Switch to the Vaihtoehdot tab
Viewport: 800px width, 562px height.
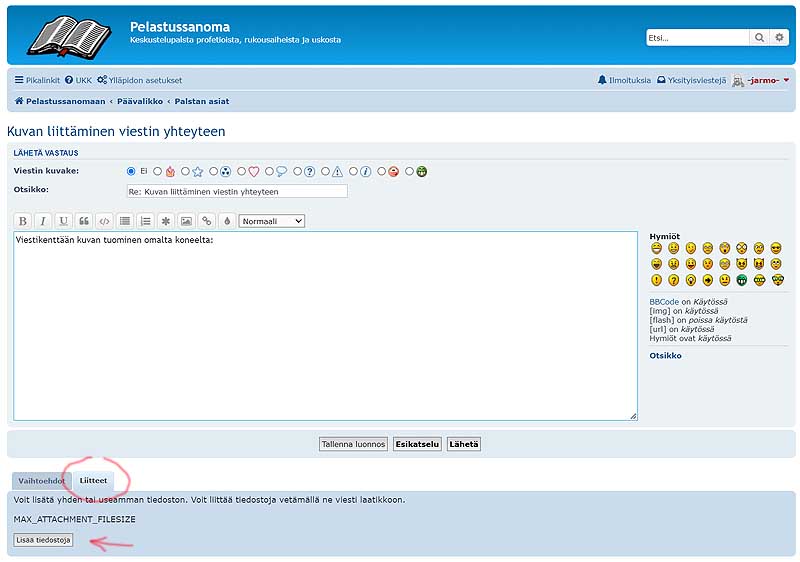40,481
